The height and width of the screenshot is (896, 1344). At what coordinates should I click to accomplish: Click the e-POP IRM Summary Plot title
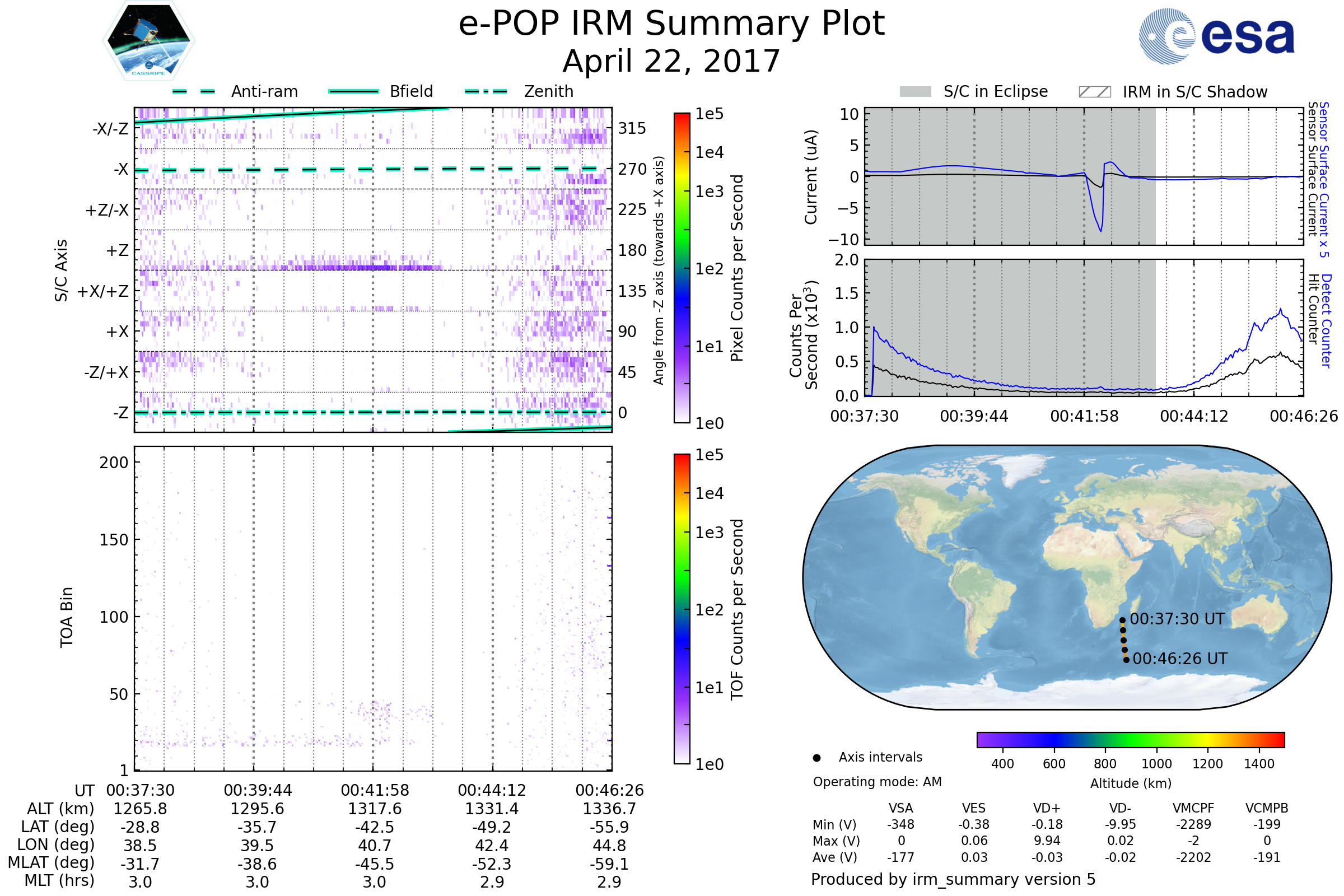(x=671, y=24)
